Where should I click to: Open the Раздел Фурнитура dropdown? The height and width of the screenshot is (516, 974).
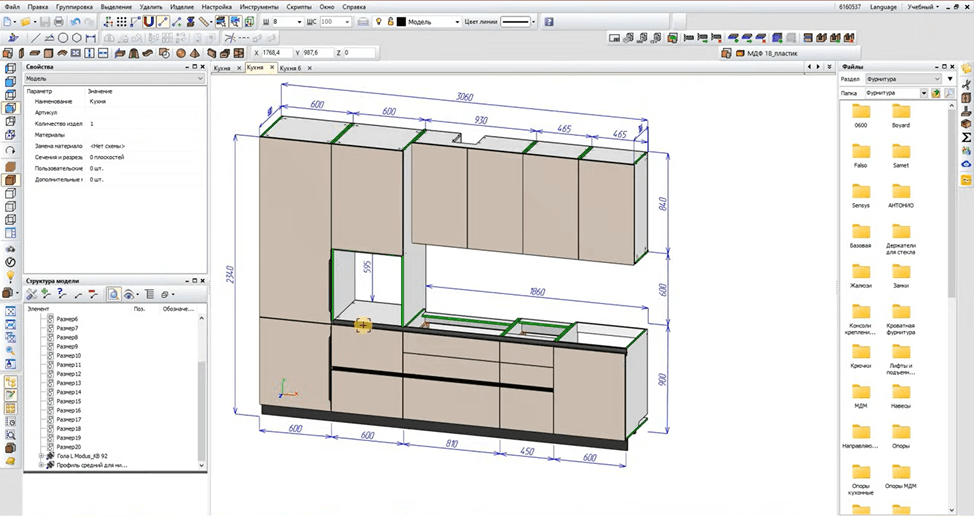point(904,79)
